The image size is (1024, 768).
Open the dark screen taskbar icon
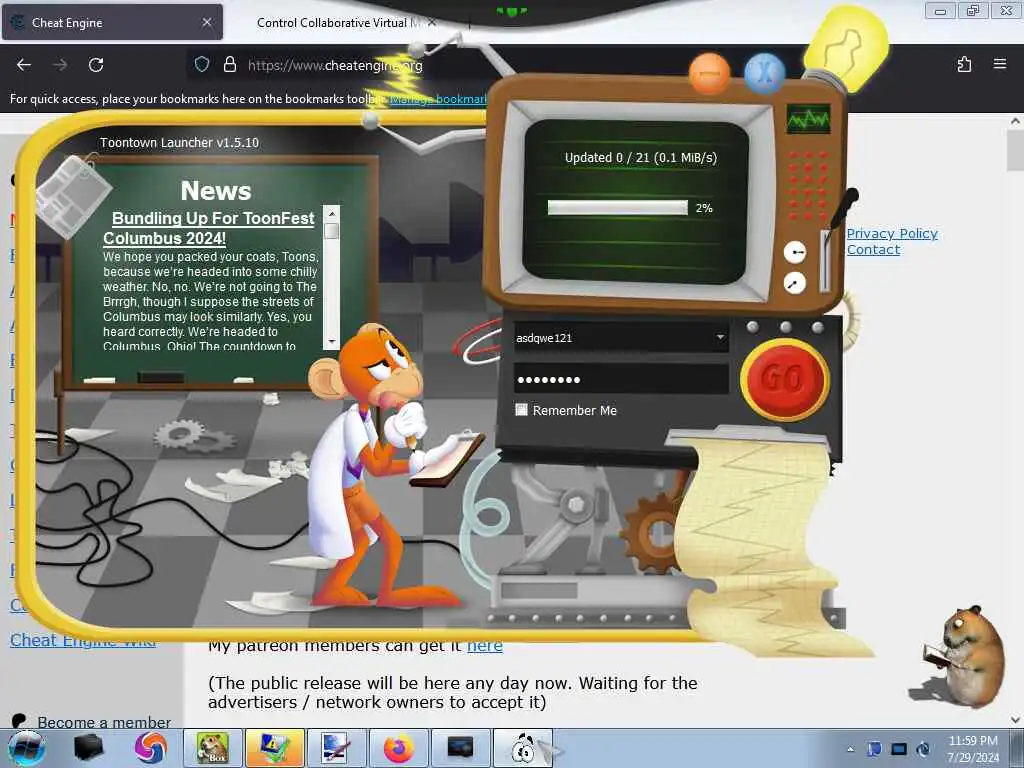click(x=460, y=748)
